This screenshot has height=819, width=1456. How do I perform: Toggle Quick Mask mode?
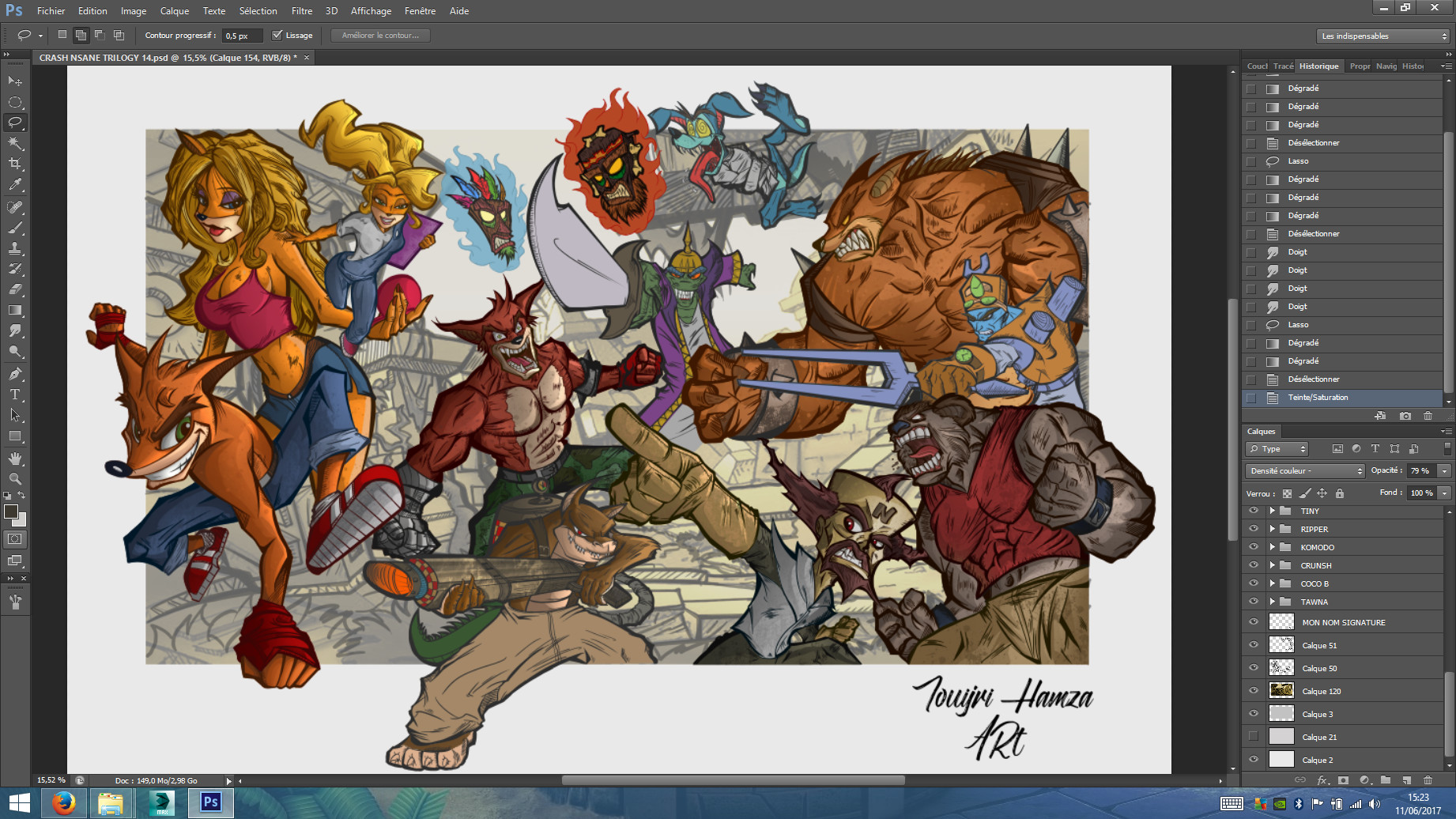15,539
